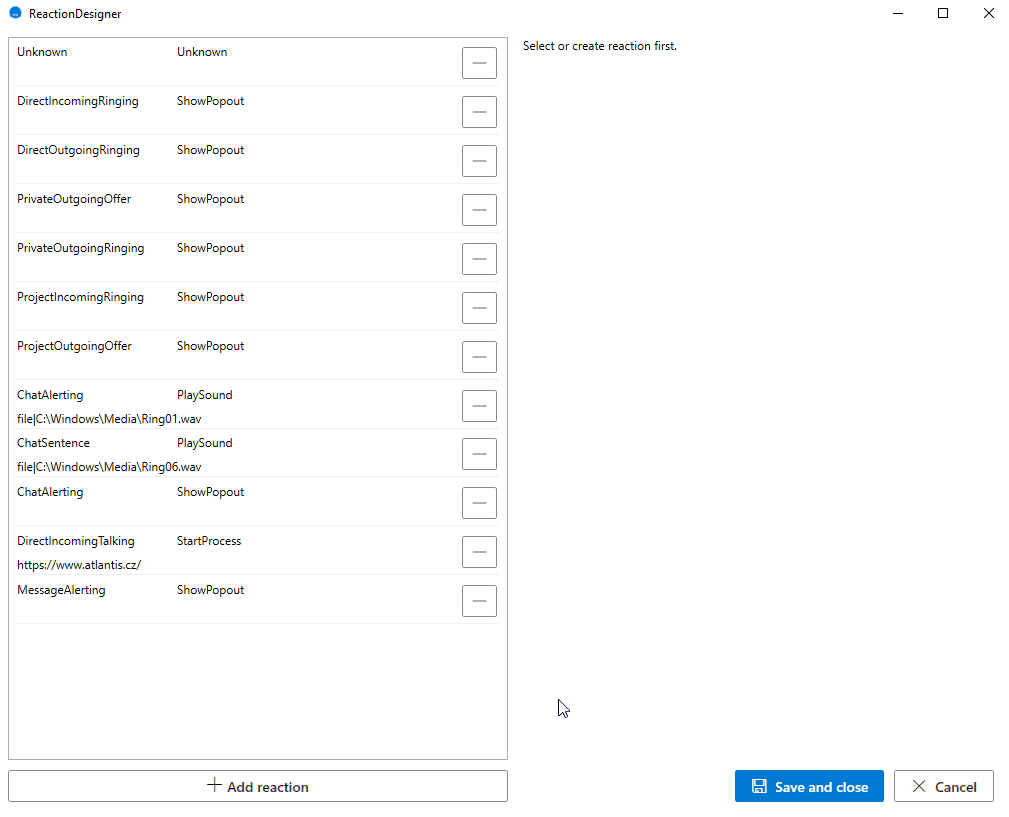Remove the DirectIncomingRinging reaction via minus button

[x=479, y=112]
